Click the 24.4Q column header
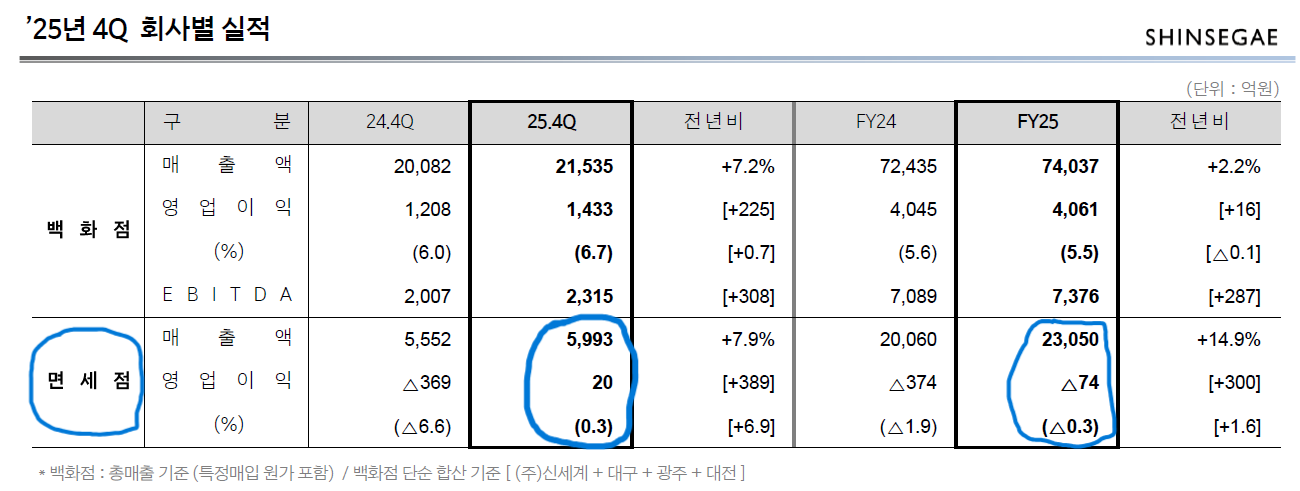This screenshot has width=1300, height=491. tap(390, 123)
